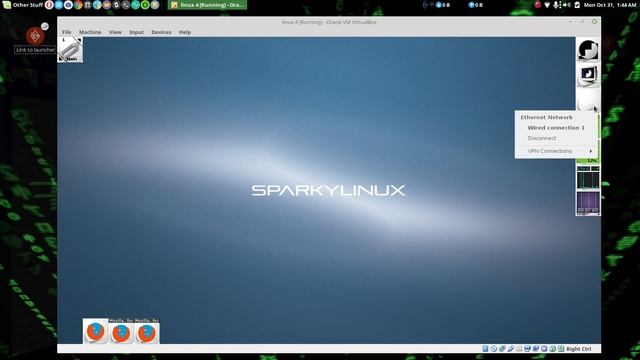Click the GNUstep logo dock icon
This screenshot has height=360, width=640.
[588, 50]
